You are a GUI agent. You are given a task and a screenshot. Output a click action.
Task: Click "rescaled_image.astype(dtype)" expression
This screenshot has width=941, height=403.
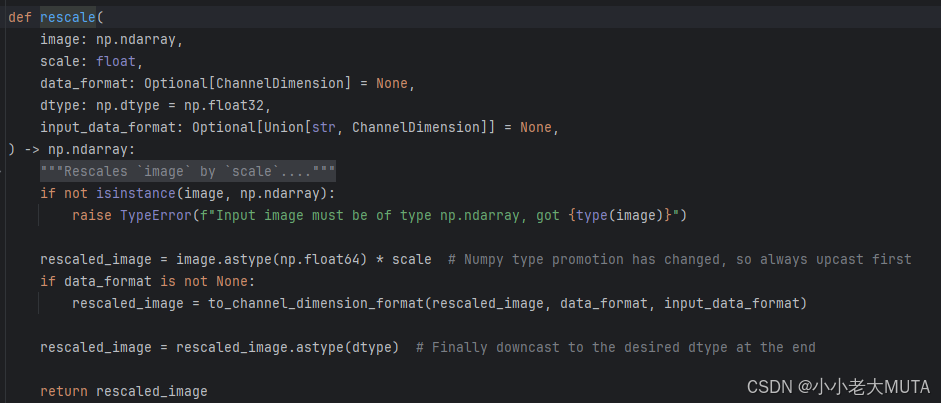(x=288, y=348)
